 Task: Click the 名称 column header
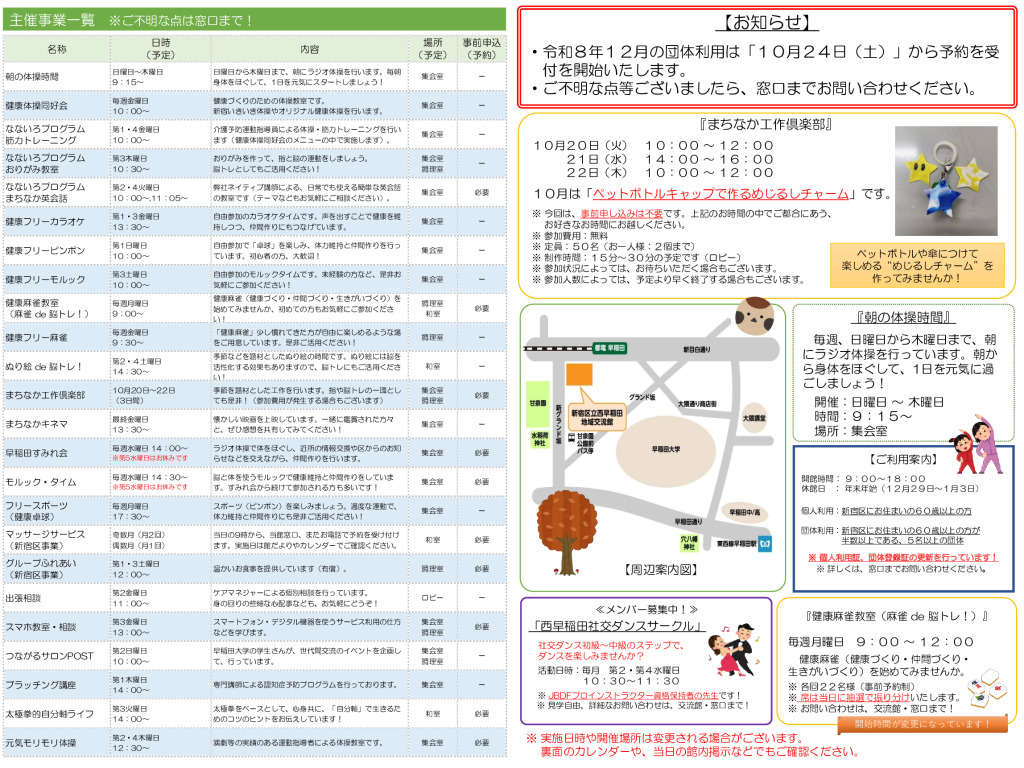pos(57,49)
